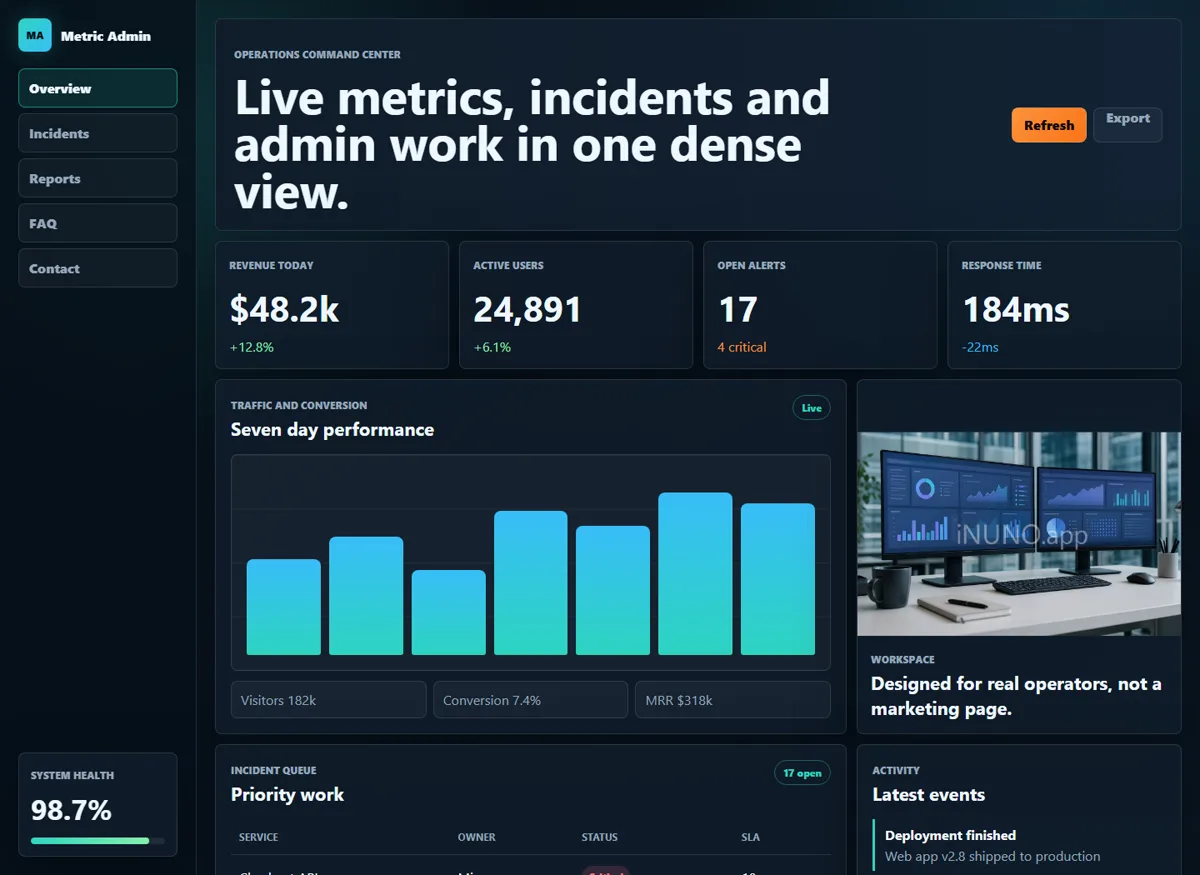Click the 'Deployment finished' event
The image size is (1200, 875).
tap(950, 835)
